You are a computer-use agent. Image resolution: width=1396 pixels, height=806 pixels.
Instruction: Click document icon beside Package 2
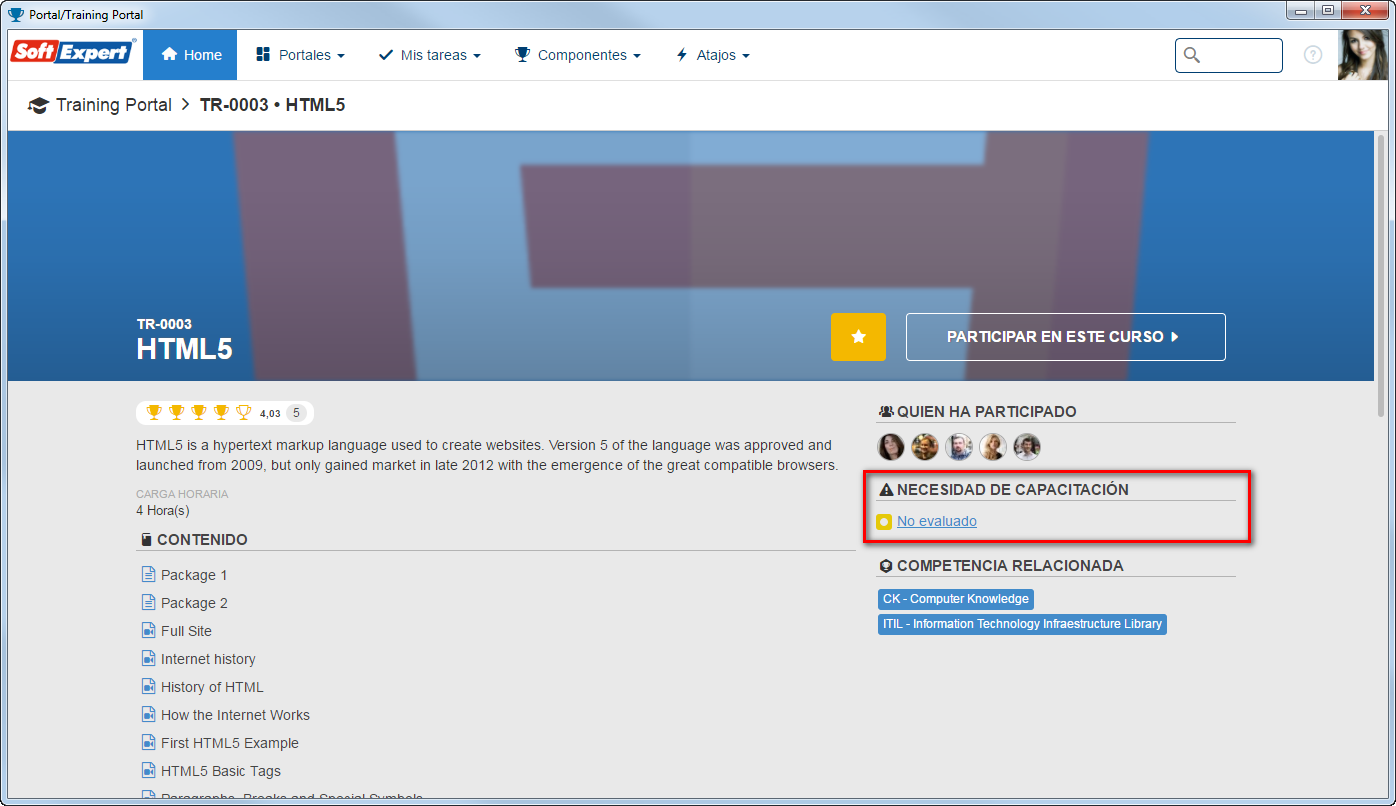pos(148,602)
